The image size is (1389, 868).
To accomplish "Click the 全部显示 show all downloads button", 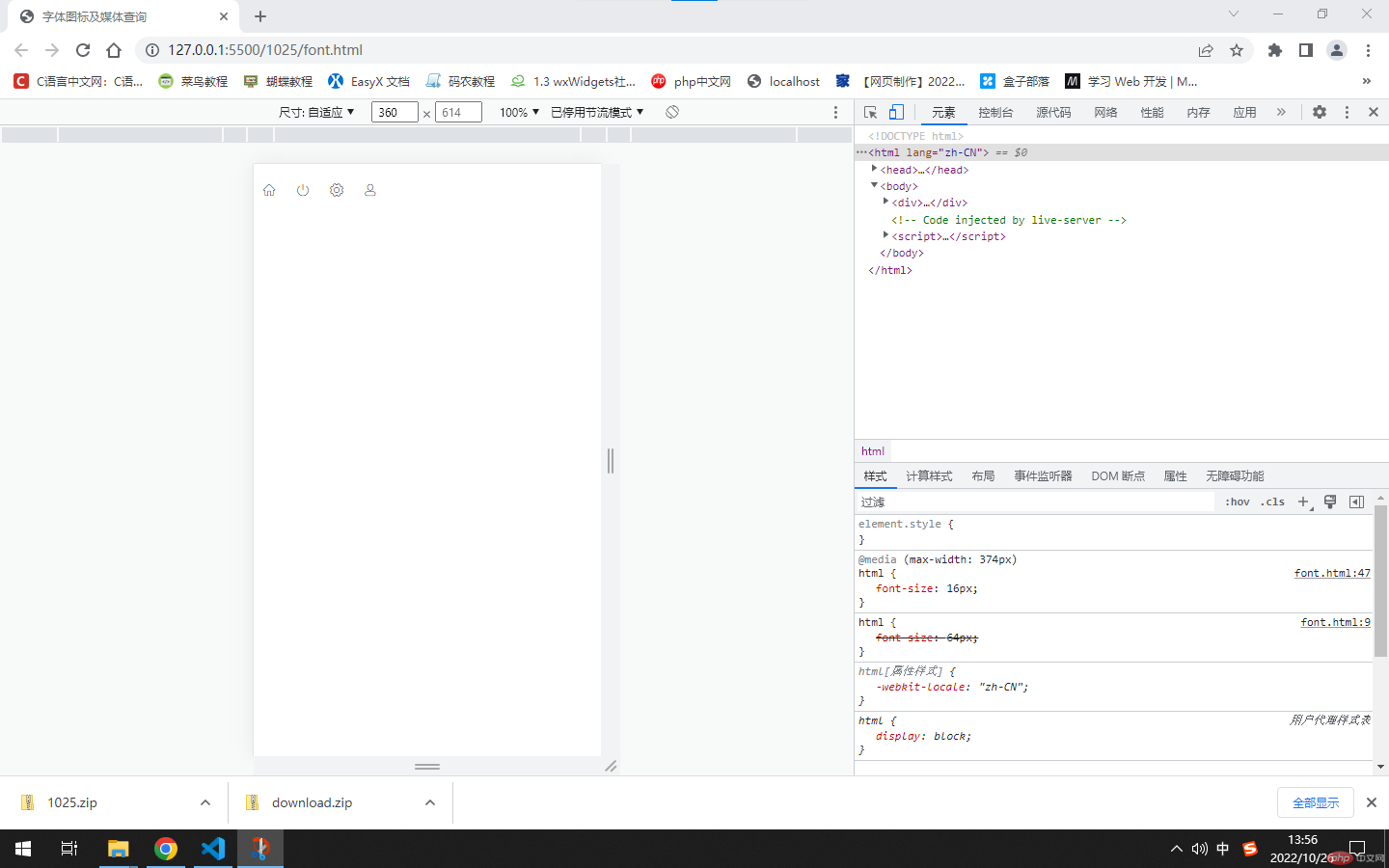I will 1316,802.
